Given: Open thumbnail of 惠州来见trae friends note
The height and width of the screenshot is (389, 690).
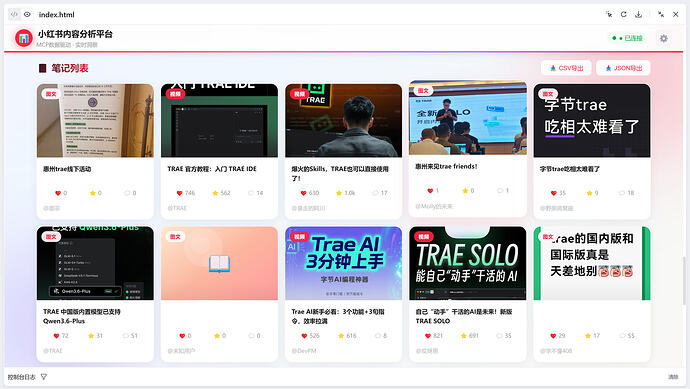Looking at the screenshot, I should coord(468,118).
